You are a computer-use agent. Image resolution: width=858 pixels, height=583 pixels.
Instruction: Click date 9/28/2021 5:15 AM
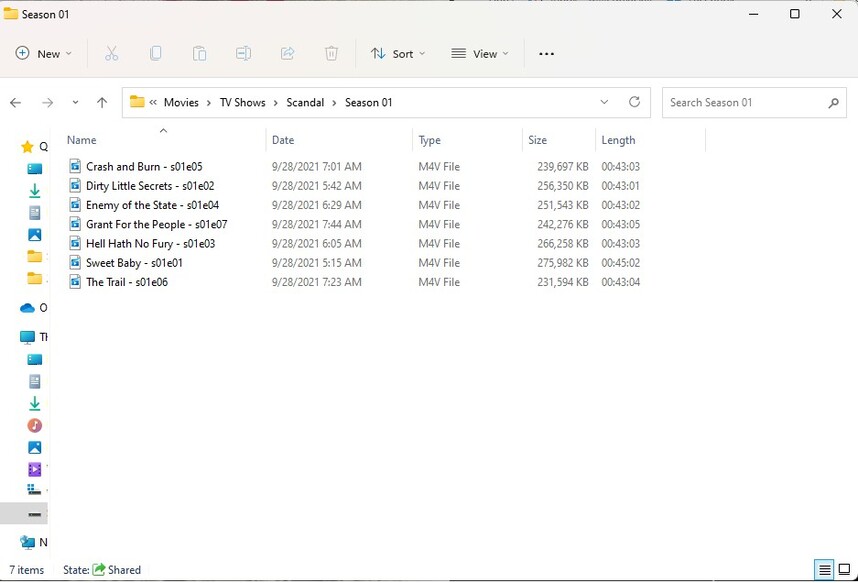pyautogui.click(x=317, y=263)
